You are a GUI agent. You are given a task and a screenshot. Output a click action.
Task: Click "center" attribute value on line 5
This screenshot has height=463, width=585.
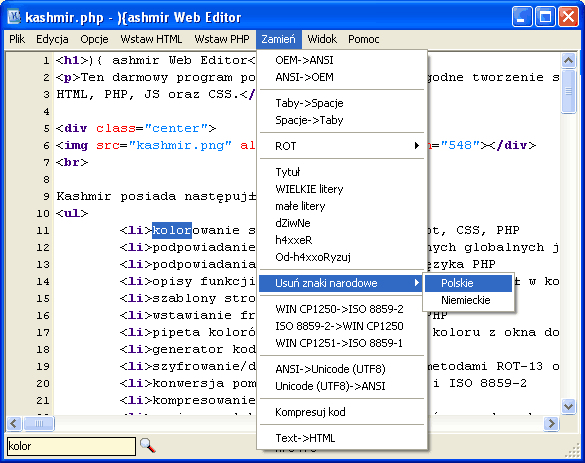tap(176, 128)
